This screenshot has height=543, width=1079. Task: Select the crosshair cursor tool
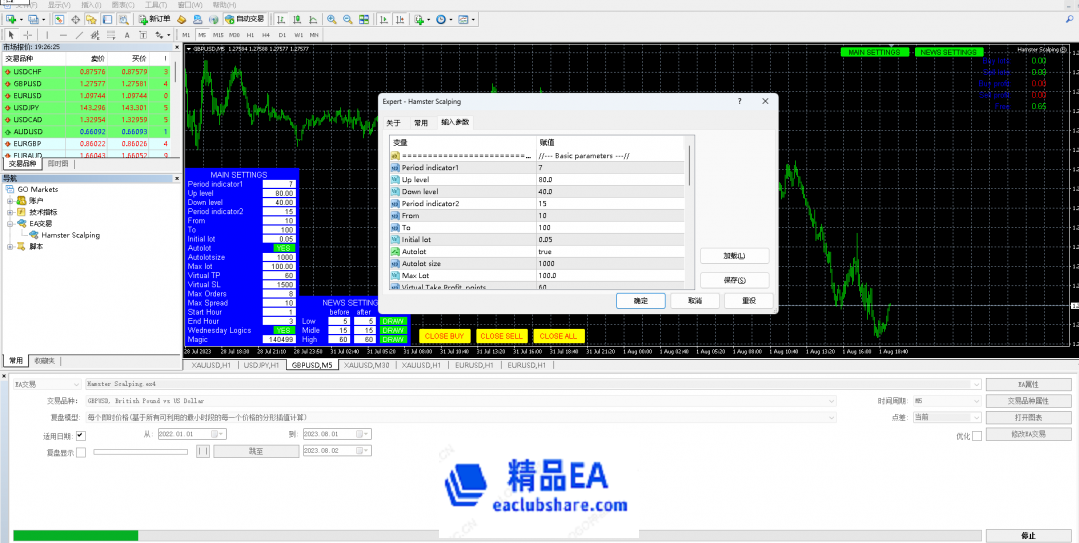point(27,35)
